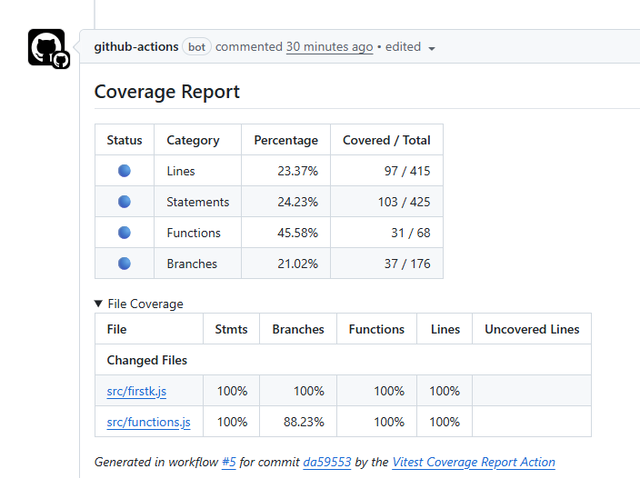Click the blue status circle for Branches

[x=124, y=264]
